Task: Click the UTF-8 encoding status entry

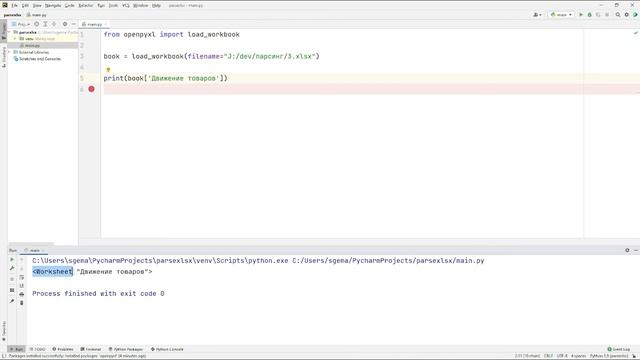Action: click(x=562, y=356)
